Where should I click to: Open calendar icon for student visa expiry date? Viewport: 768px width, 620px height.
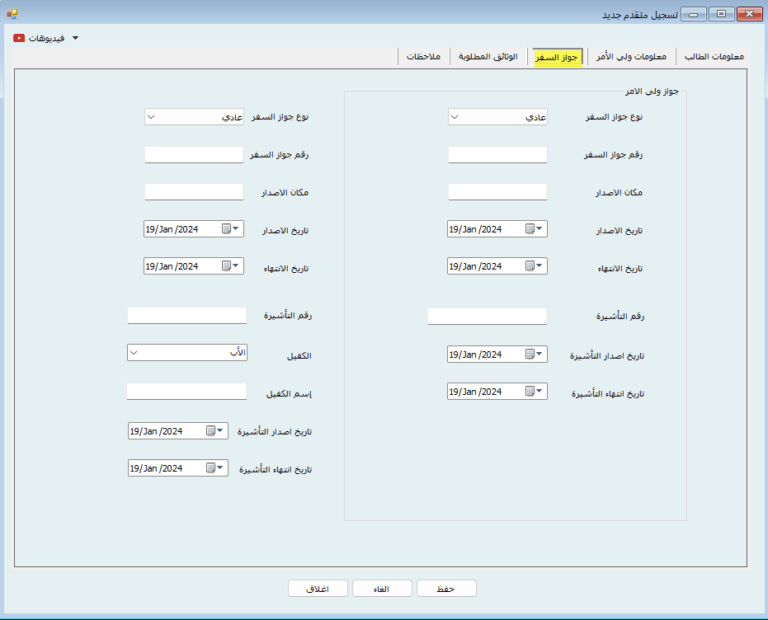211,468
